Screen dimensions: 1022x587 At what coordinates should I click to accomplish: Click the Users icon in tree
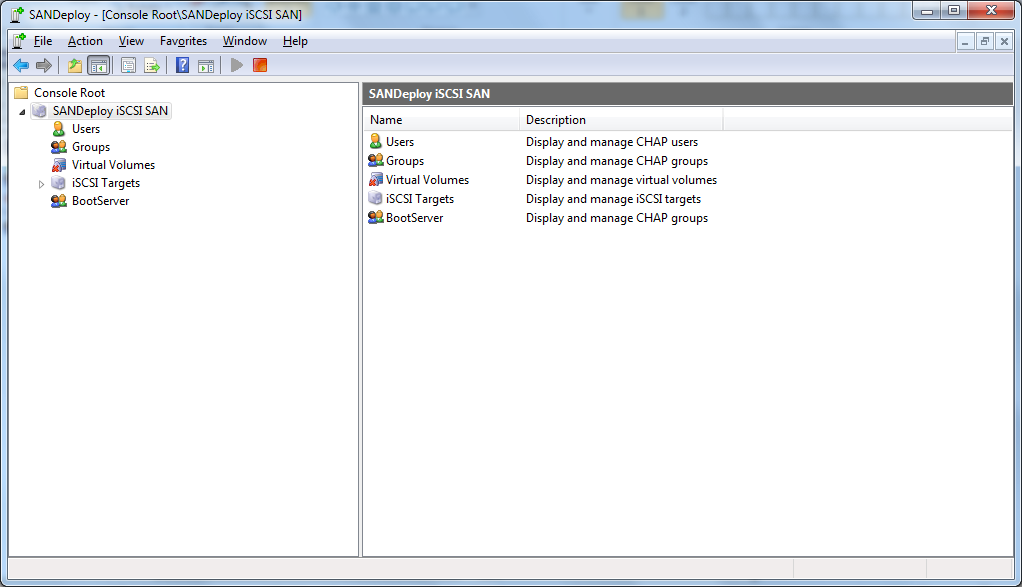pos(59,129)
